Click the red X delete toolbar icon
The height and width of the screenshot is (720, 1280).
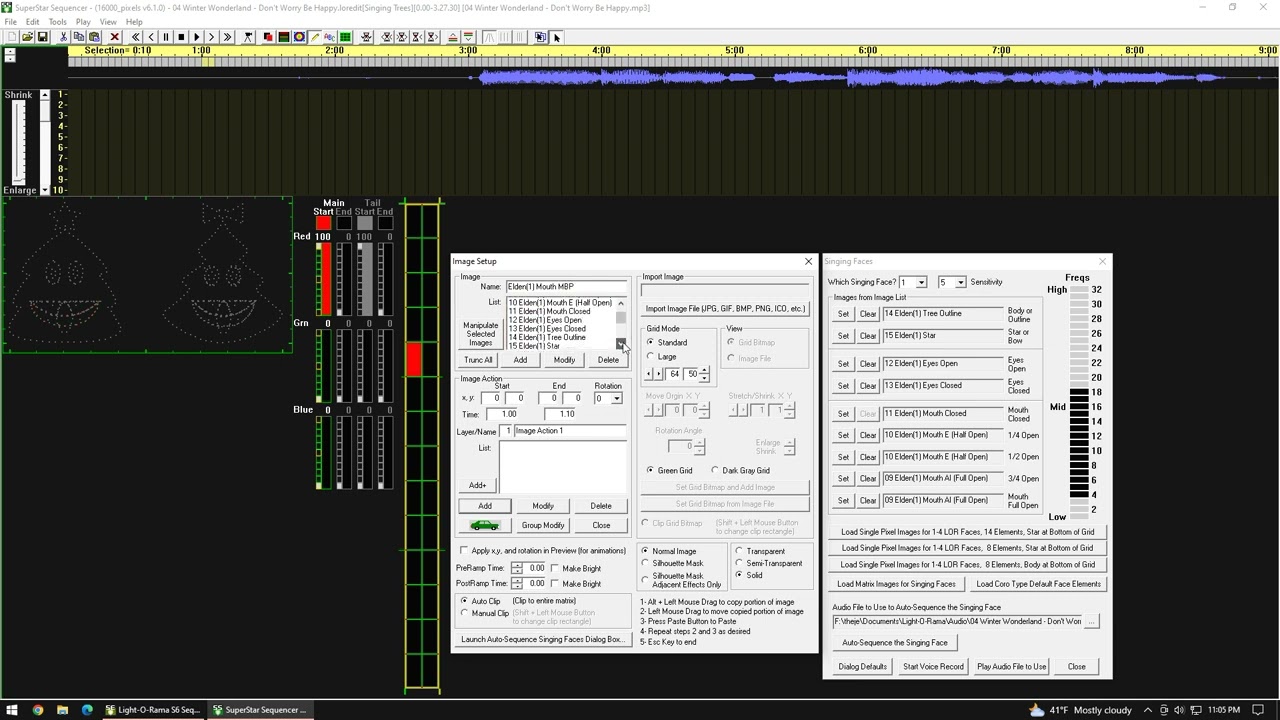[115, 37]
